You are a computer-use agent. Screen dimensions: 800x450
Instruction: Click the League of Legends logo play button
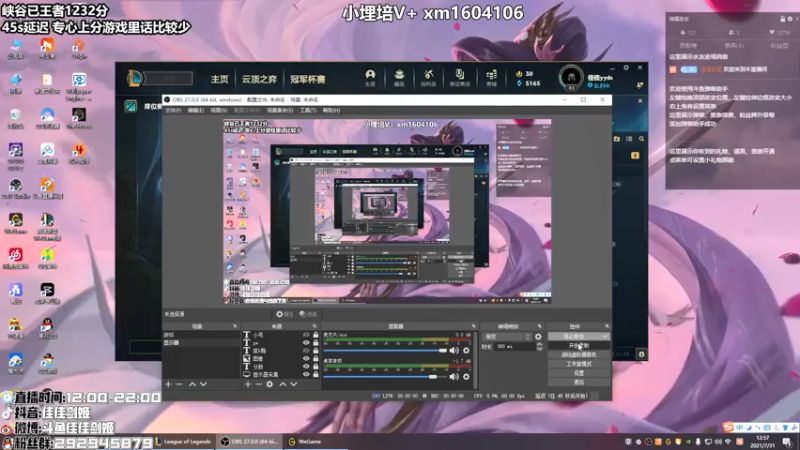click(x=135, y=78)
